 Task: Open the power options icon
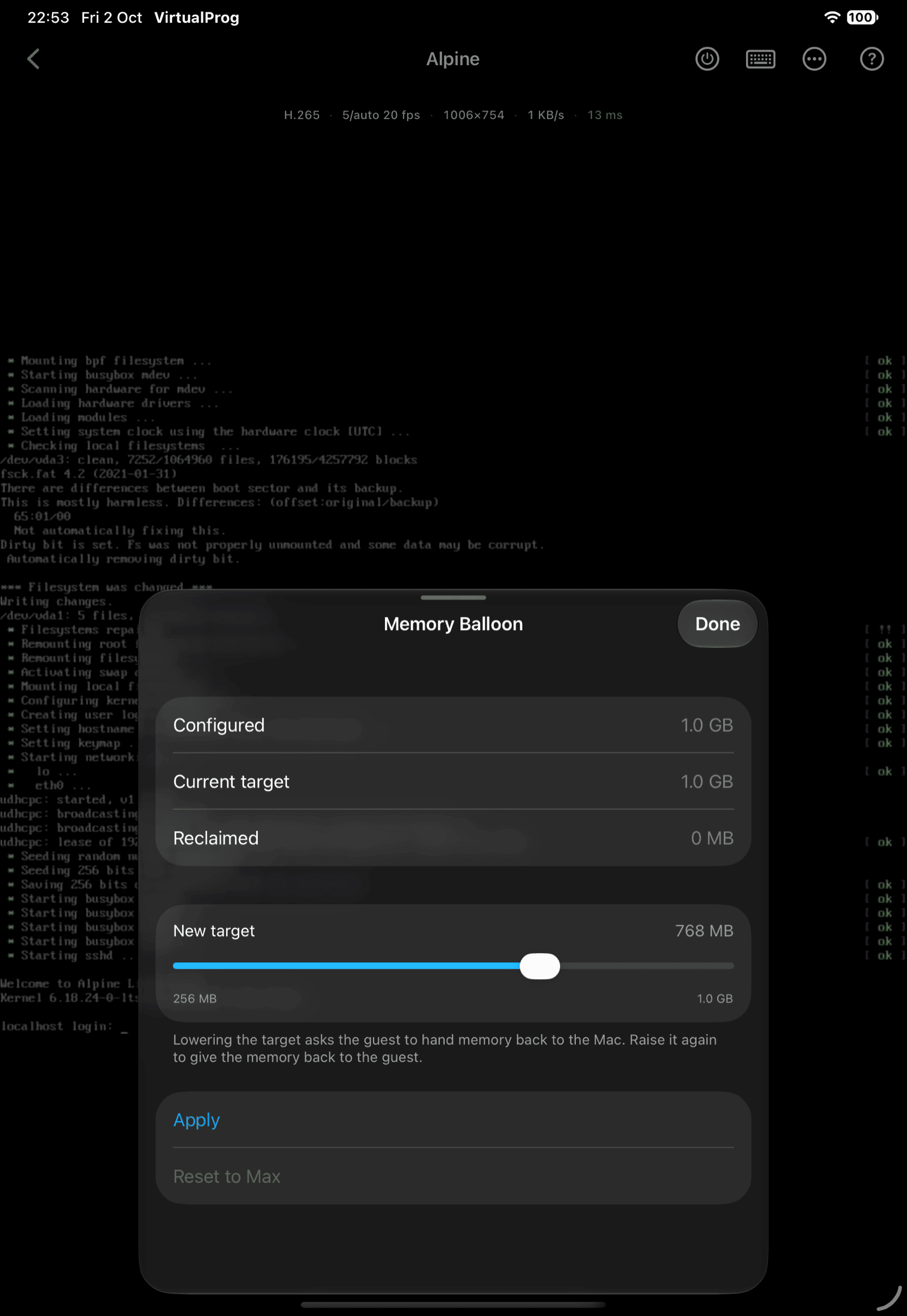pos(707,59)
